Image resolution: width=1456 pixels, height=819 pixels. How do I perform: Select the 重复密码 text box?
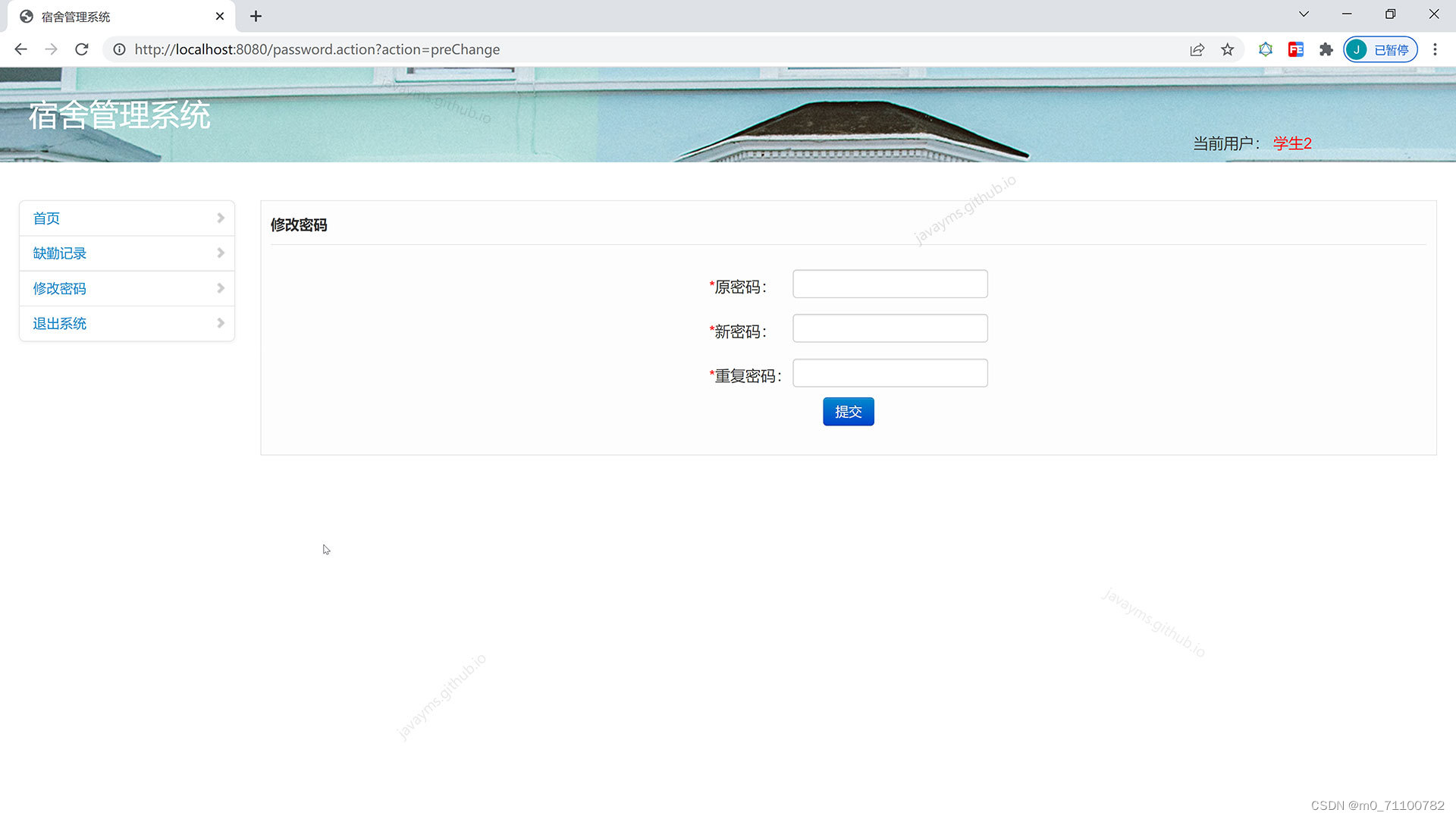[x=890, y=373]
